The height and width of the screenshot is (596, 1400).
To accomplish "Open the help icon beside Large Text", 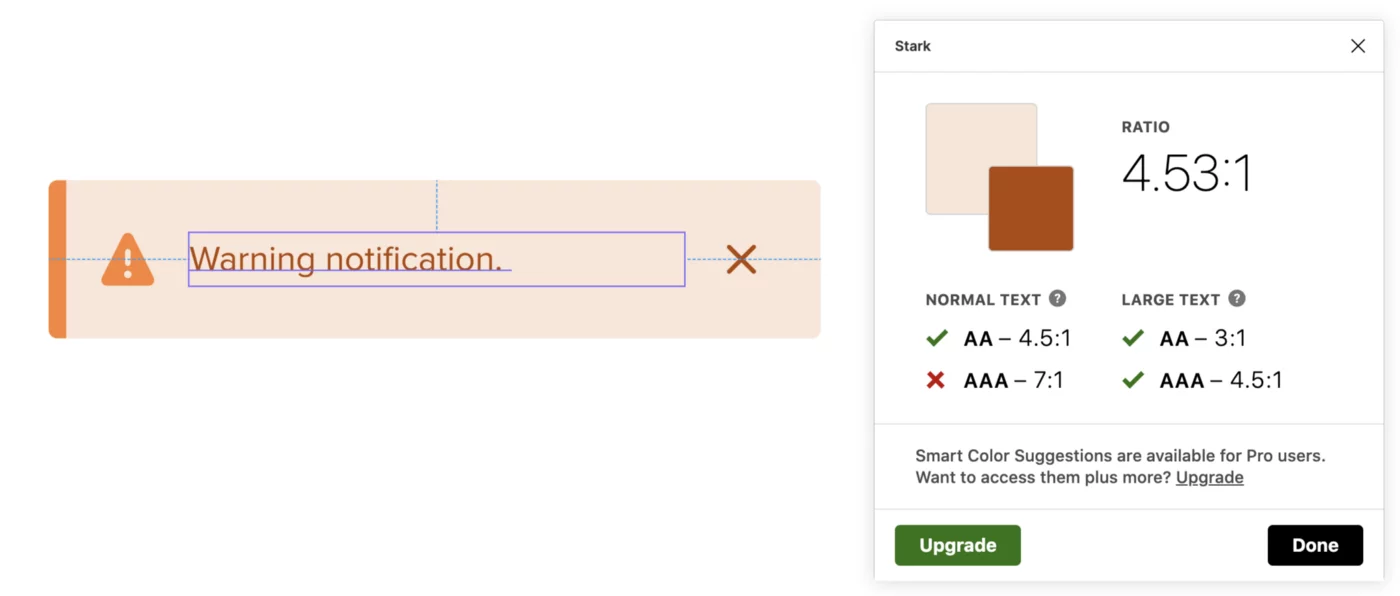I will coord(1236,298).
